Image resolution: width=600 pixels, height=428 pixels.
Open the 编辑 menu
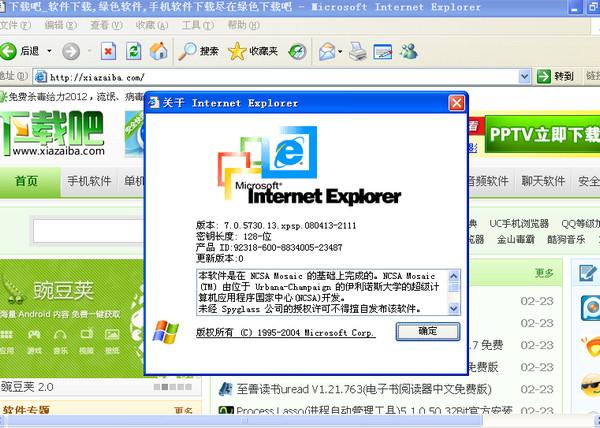[60, 26]
